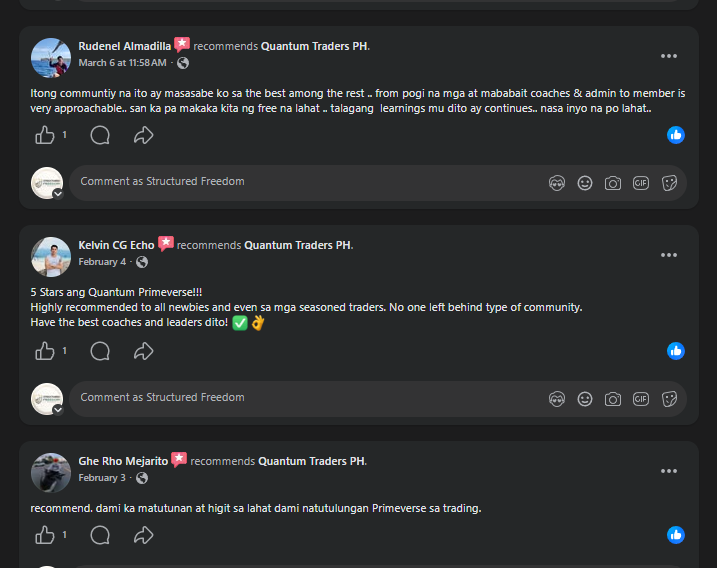View Ghe Rho Mejarito's profile picture
Image resolution: width=717 pixels, height=568 pixels.
51,472
